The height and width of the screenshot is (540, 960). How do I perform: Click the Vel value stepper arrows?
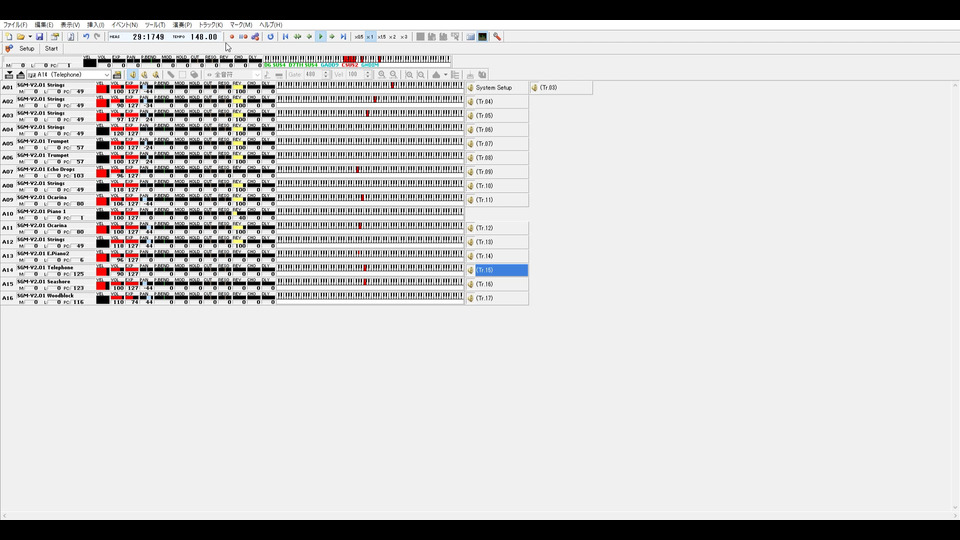click(x=367, y=75)
